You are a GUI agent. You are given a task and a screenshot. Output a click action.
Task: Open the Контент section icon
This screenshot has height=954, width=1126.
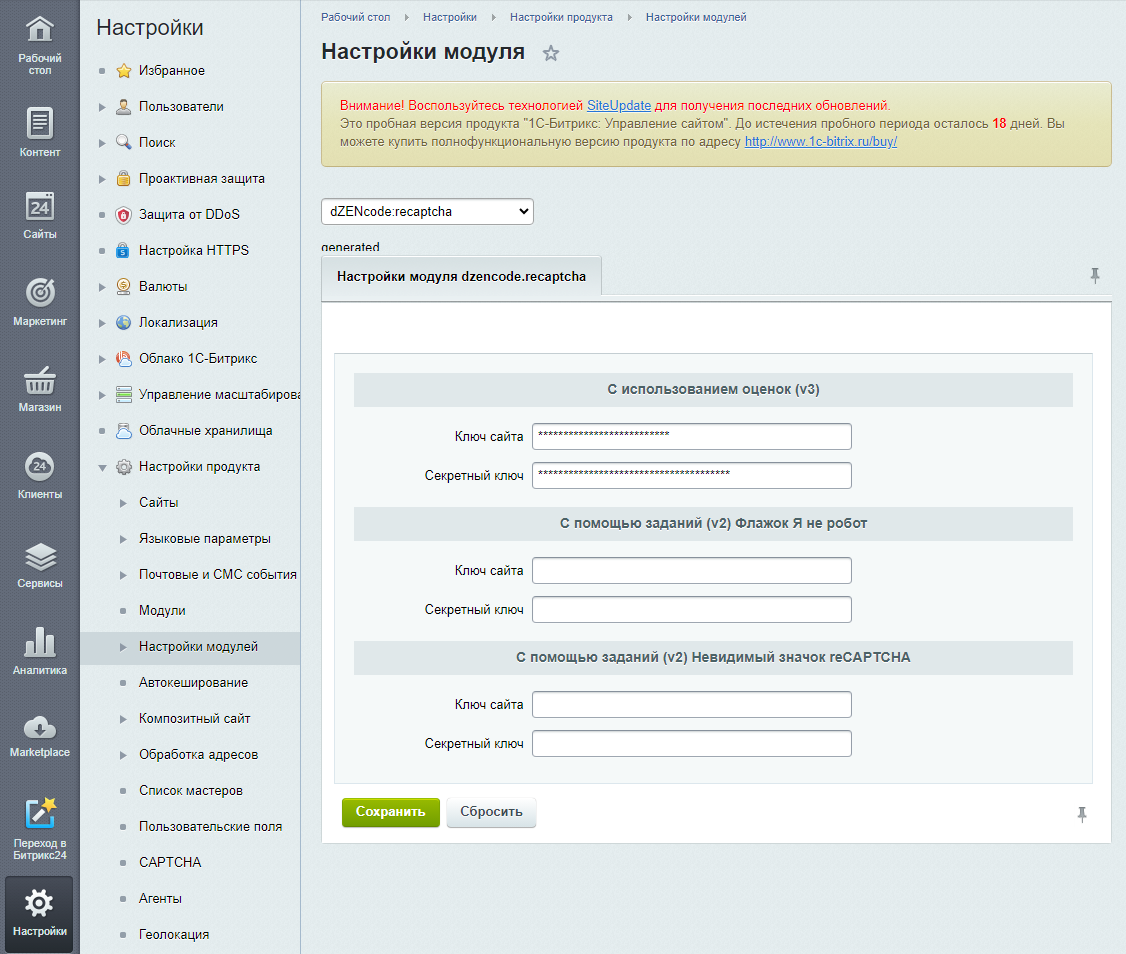click(39, 123)
